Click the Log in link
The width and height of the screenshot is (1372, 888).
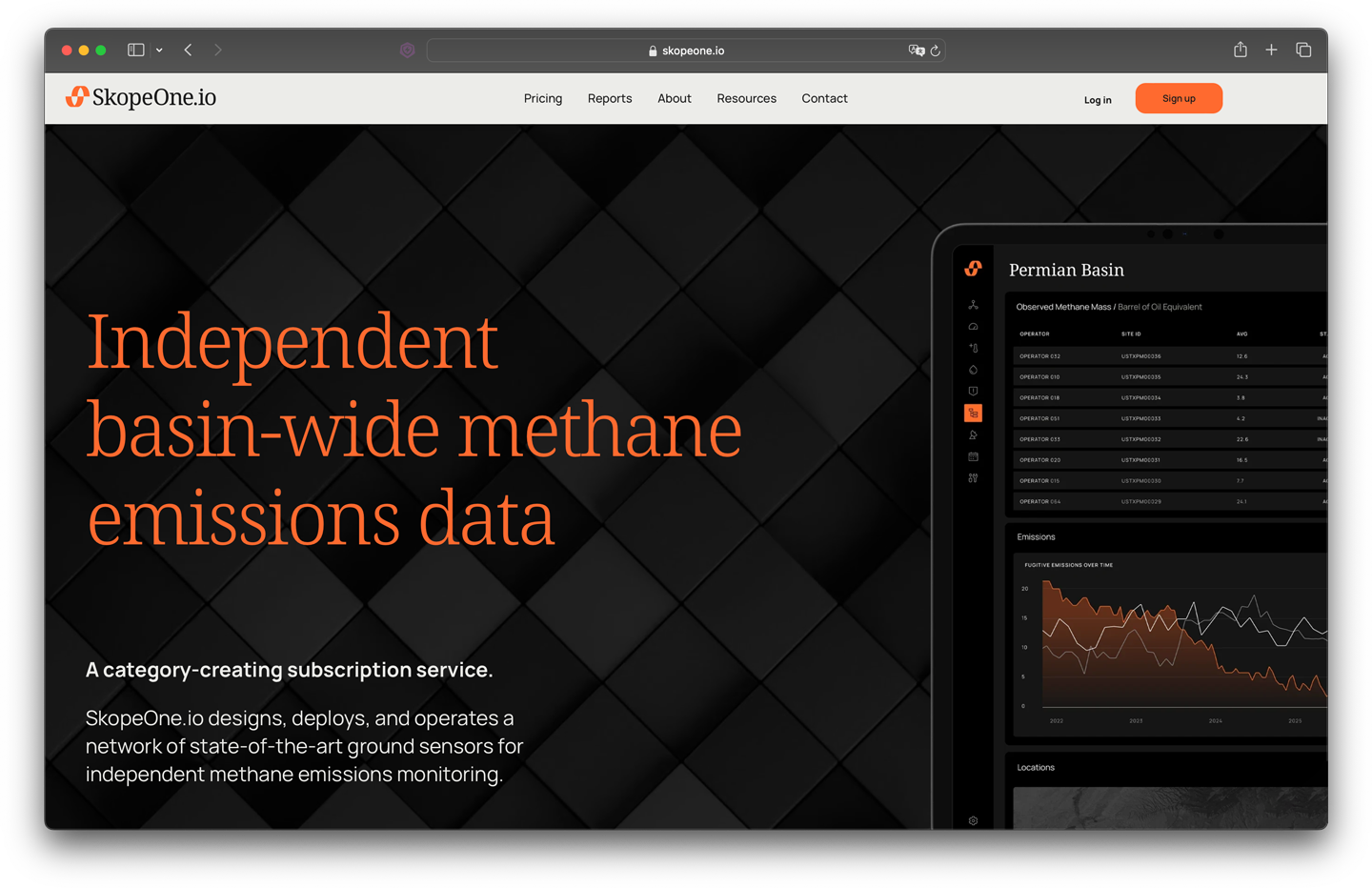tap(1098, 99)
